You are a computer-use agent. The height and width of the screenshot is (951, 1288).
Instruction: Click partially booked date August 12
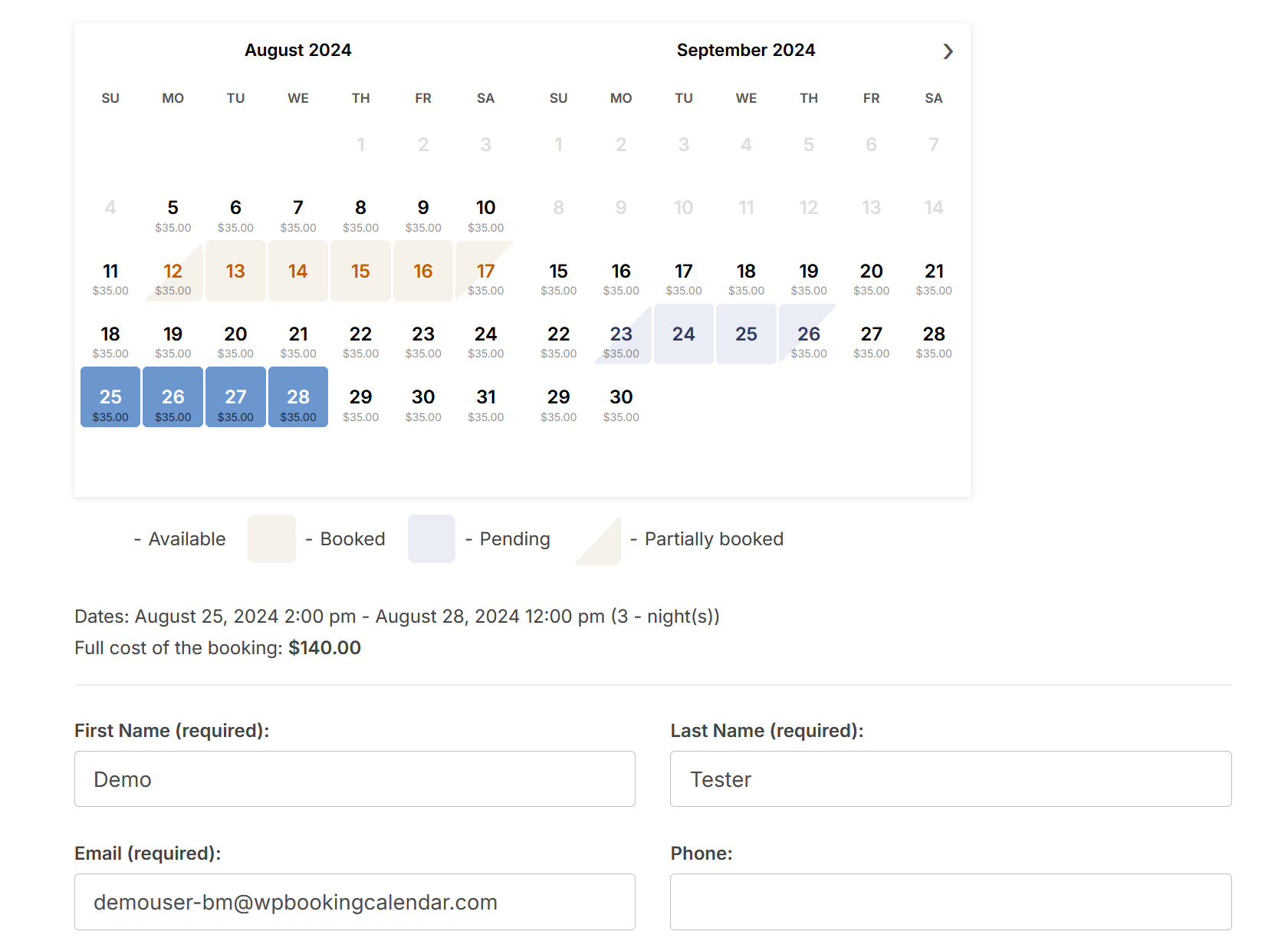[x=172, y=276]
